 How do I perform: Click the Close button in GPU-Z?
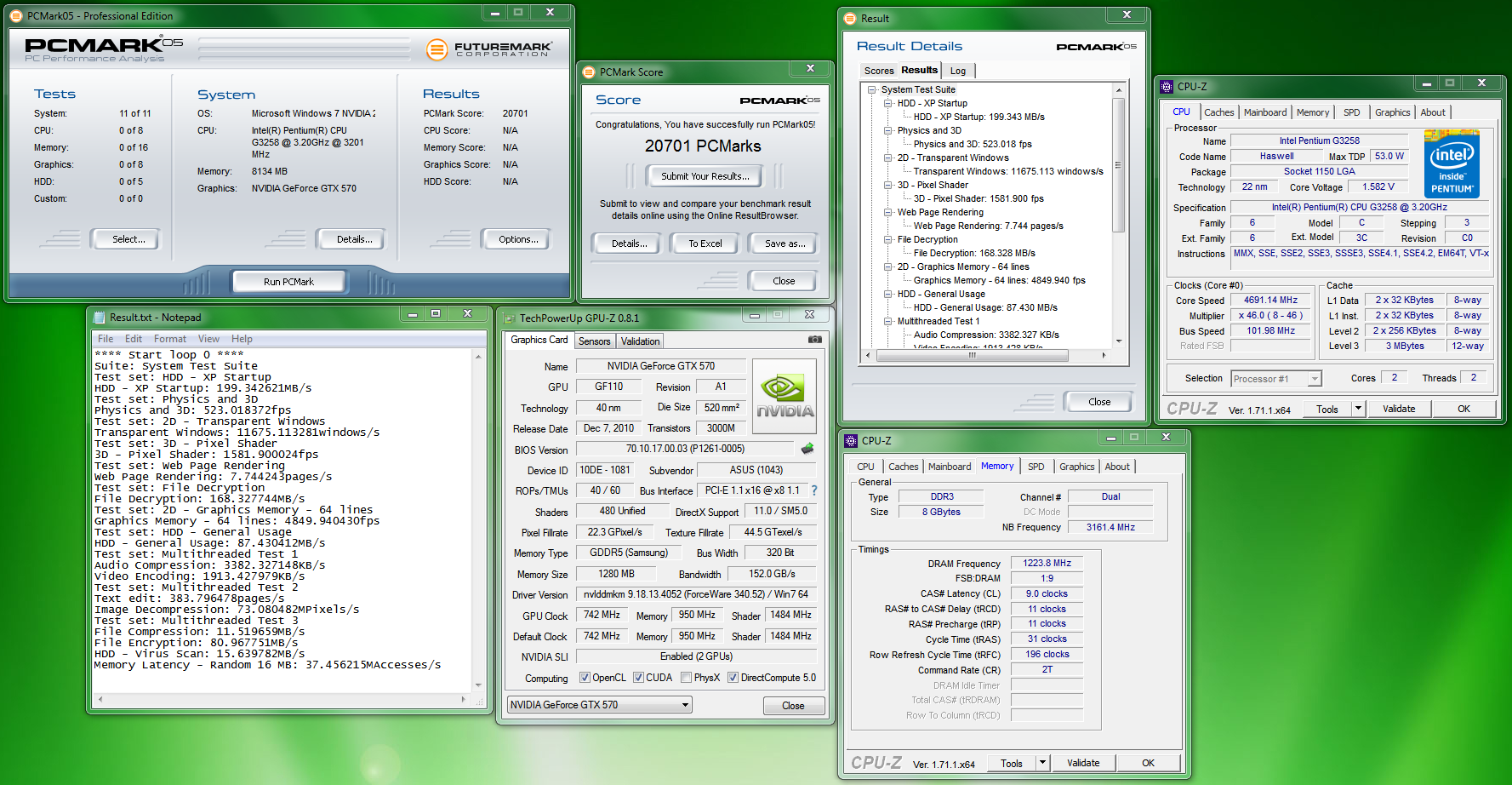(793, 706)
